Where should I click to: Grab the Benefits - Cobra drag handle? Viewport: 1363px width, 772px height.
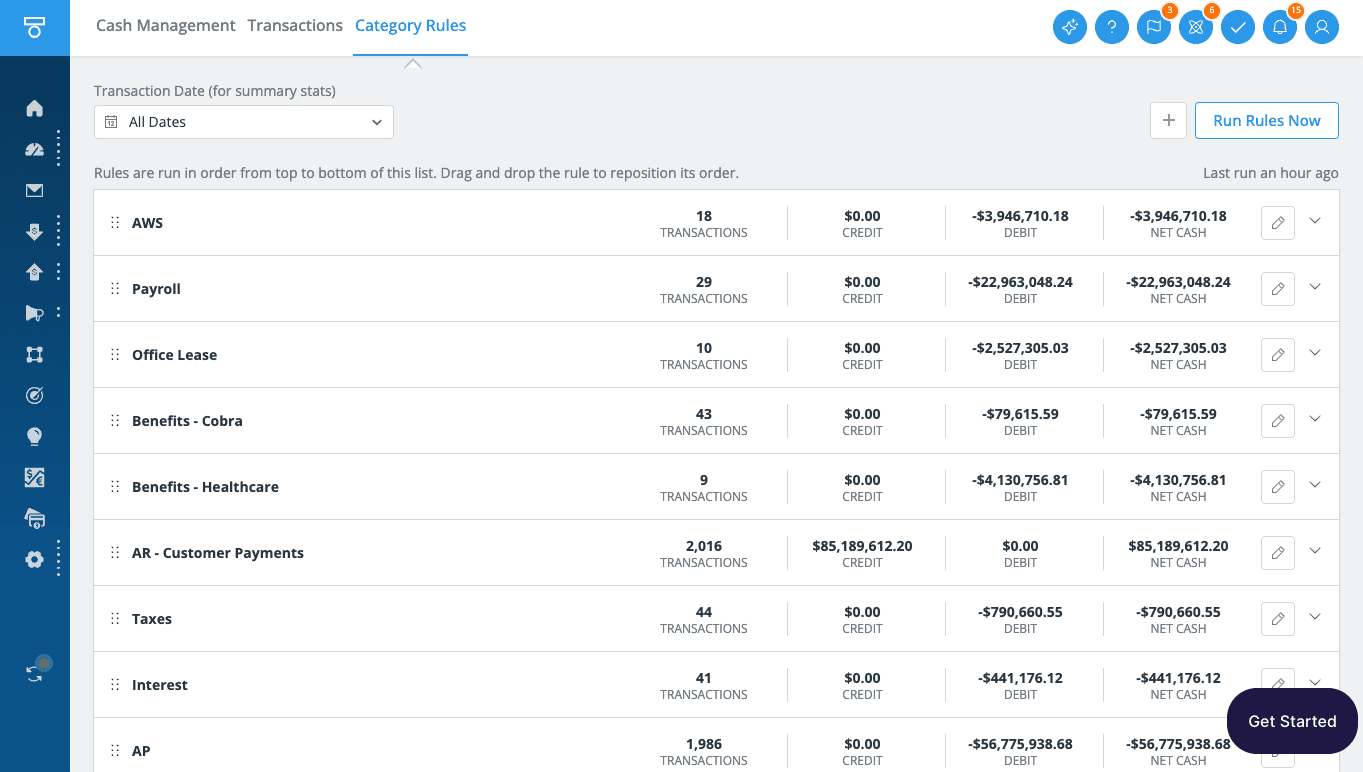(x=115, y=421)
